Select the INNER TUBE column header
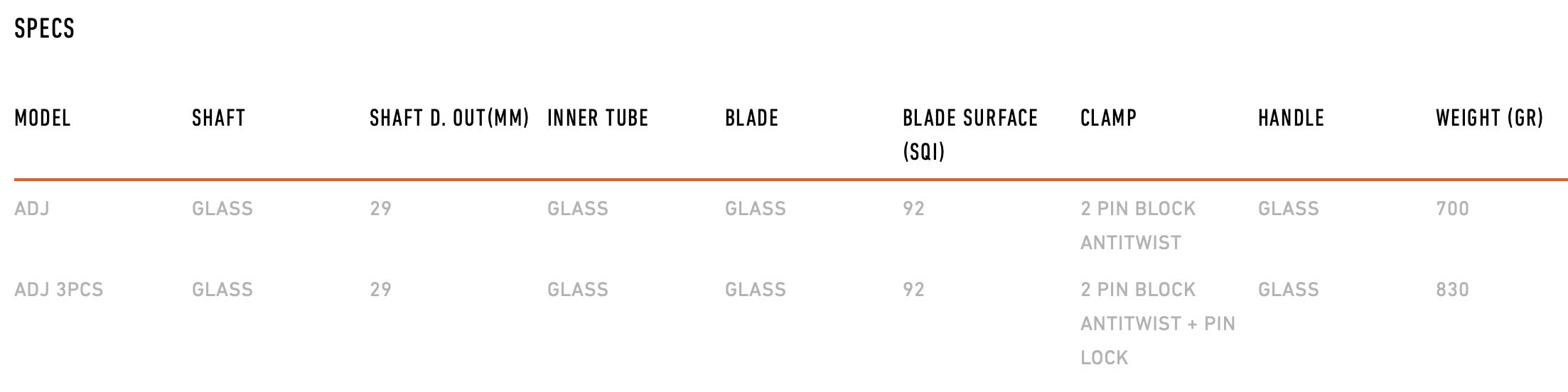The height and width of the screenshot is (392, 1568). coord(598,118)
